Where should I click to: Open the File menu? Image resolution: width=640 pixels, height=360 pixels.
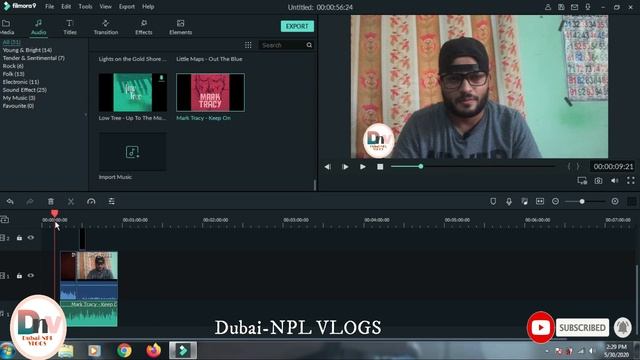[x=49, y=7]
